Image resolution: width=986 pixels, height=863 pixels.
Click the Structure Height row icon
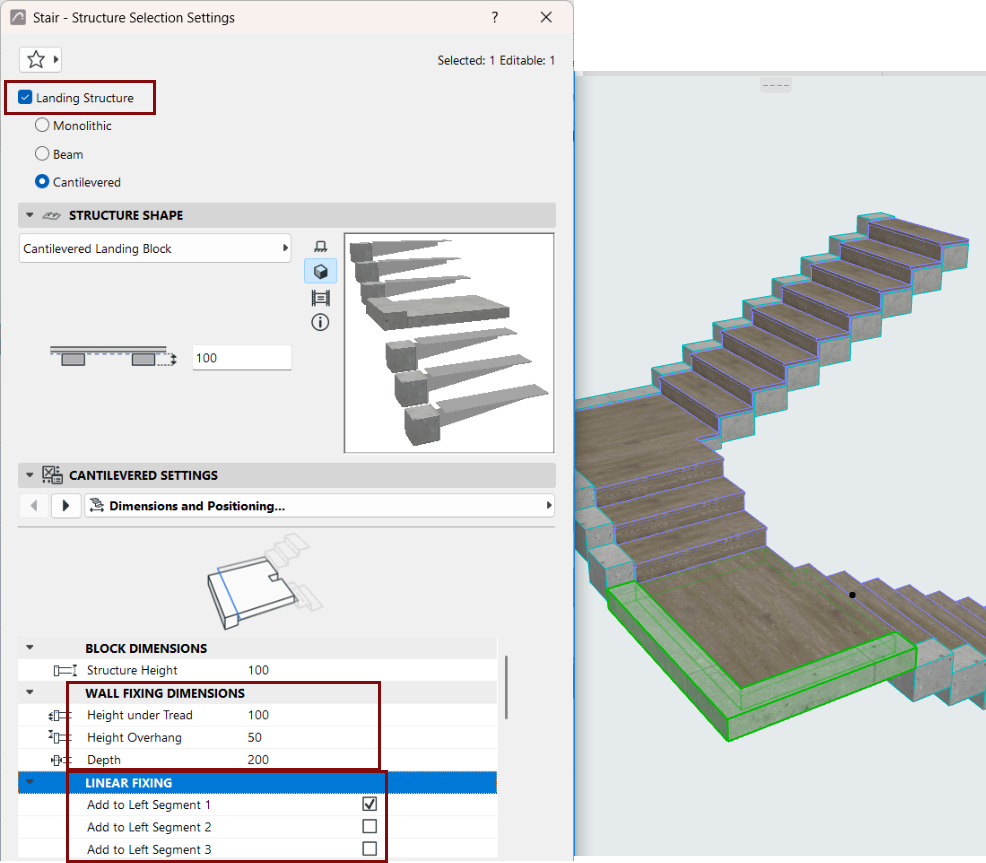tap(65, 671)
